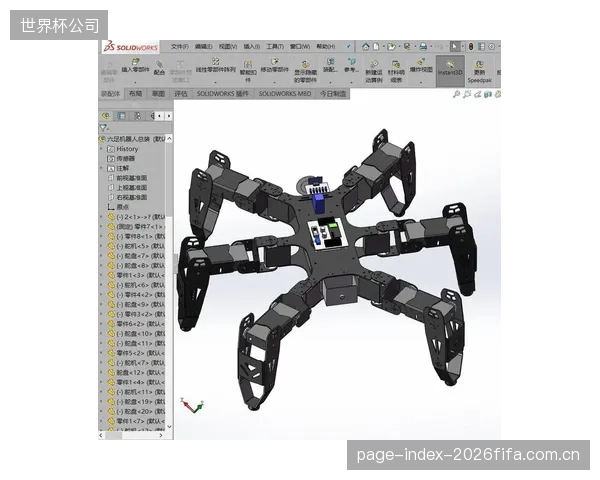Switch to the SOLIDWORKS MBD tab
Screen dimensions: 600x480
tap(285, 94)
